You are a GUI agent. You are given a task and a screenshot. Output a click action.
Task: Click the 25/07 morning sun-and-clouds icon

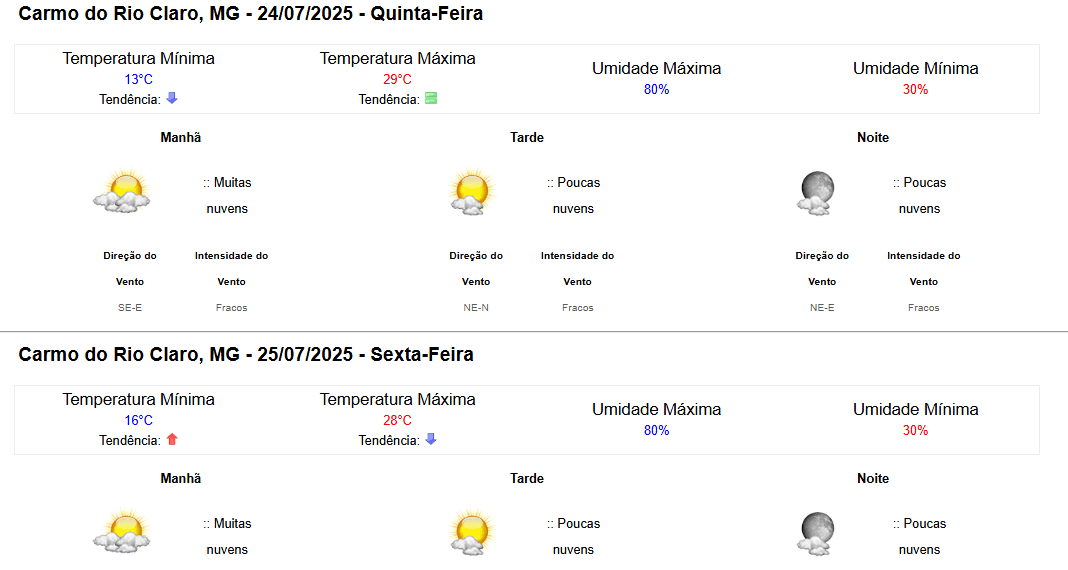122,531
